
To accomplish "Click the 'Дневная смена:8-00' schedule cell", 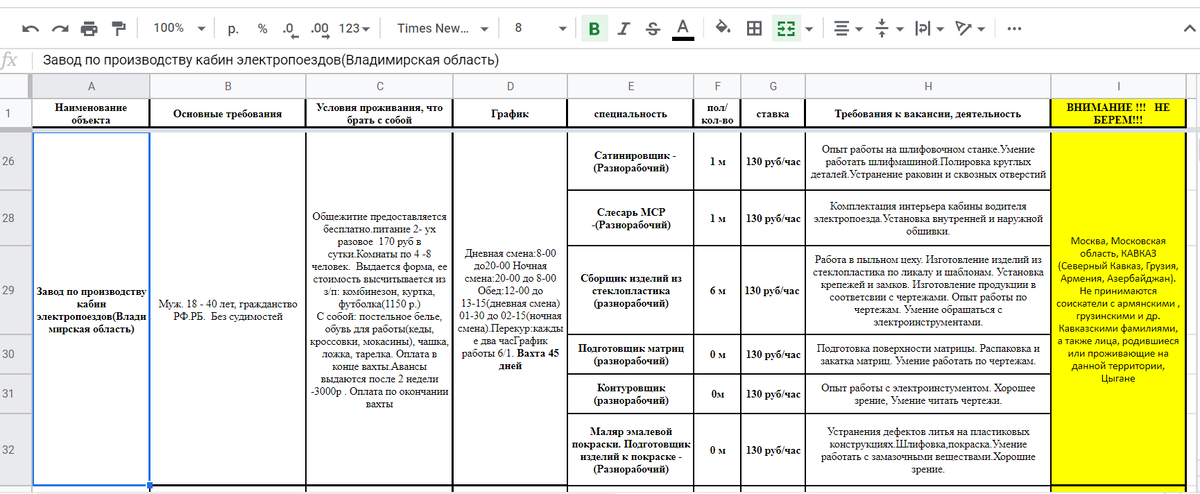I will 510,310.
